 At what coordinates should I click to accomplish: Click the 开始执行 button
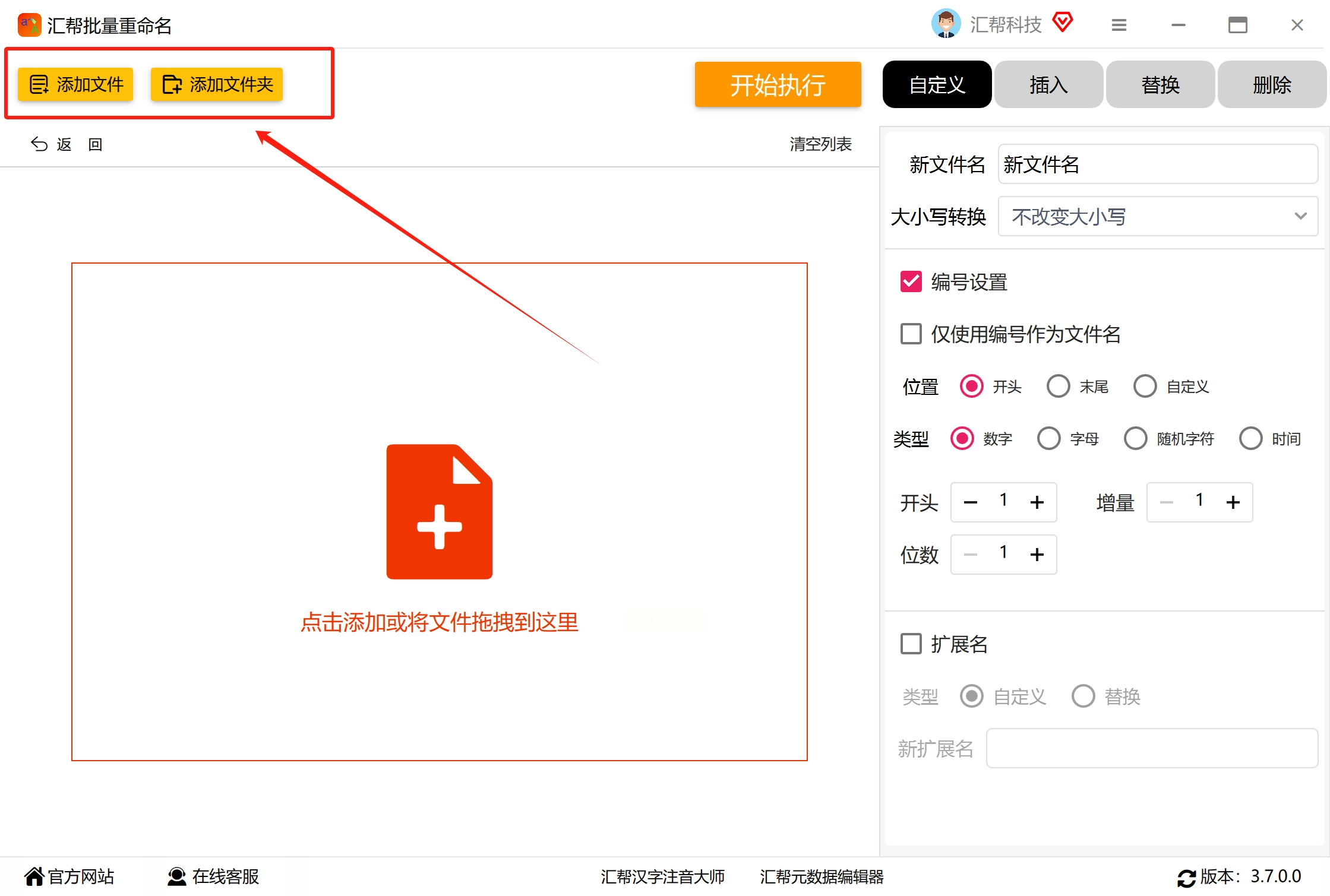(x=778, y=84)
